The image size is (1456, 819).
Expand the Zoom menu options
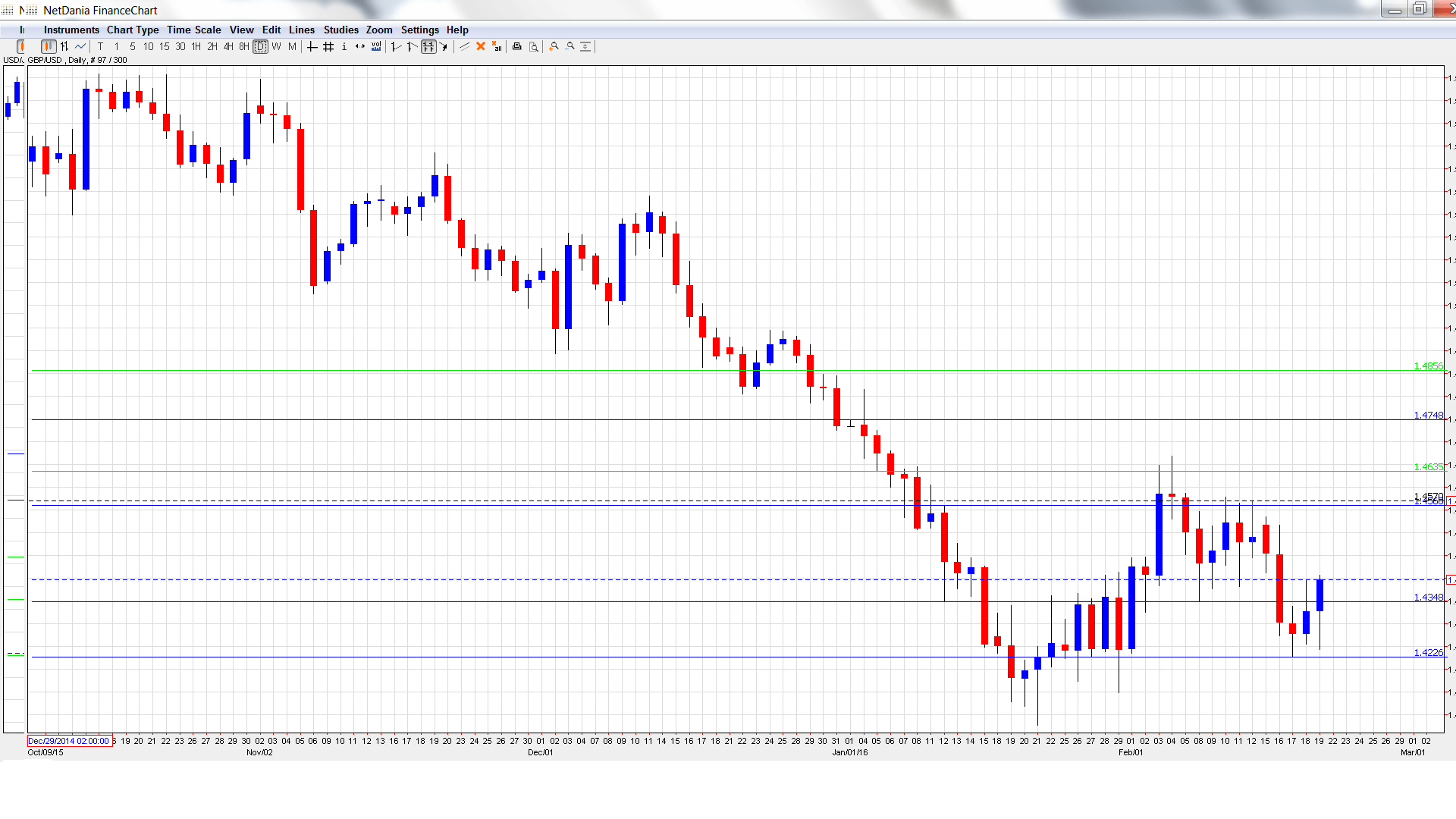coord(379,30)
